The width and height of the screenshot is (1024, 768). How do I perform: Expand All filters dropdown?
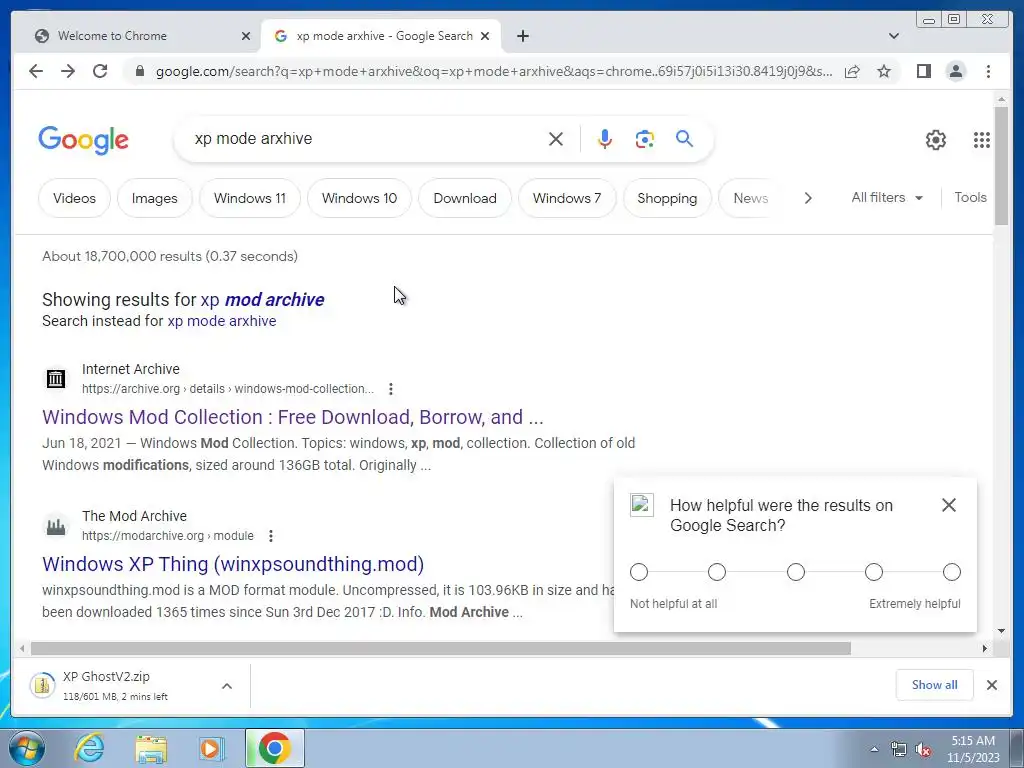coord(887,197)
